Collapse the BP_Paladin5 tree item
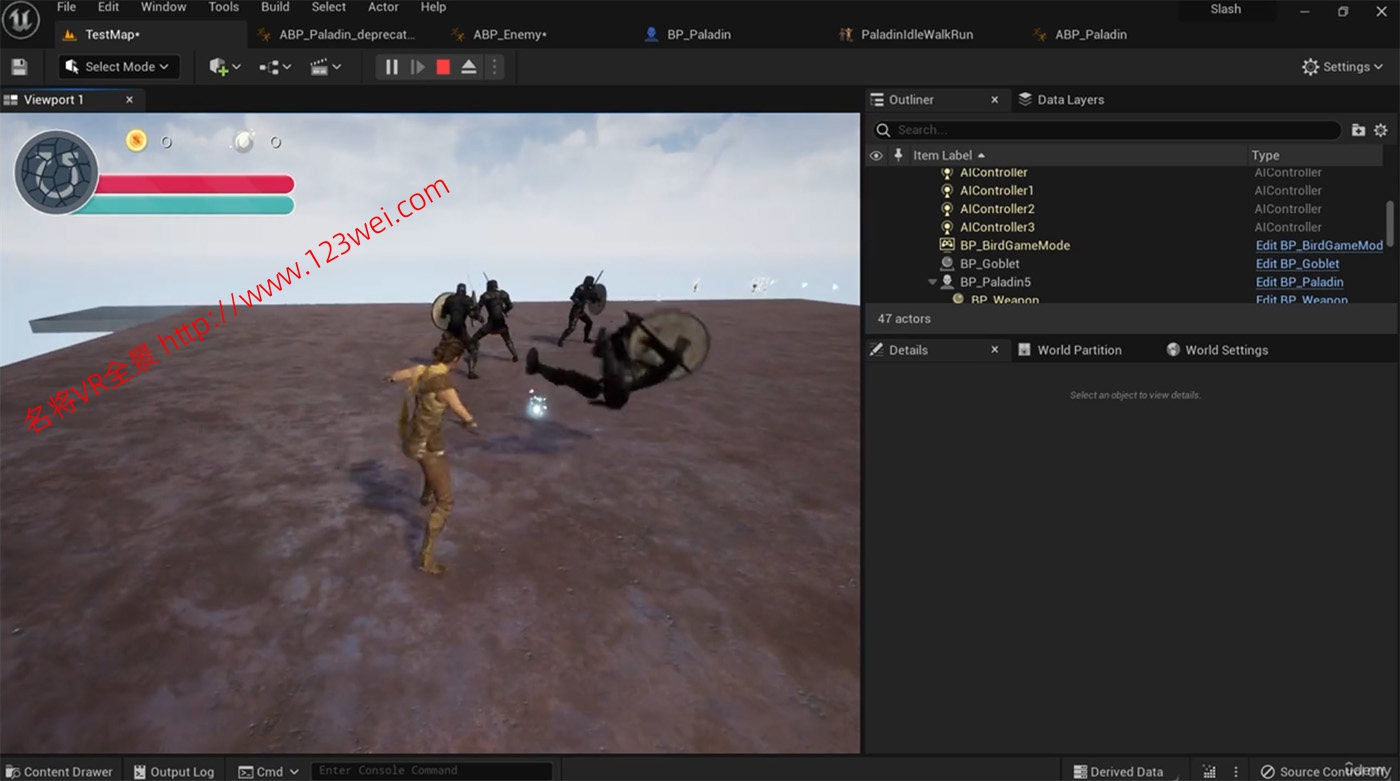 pos(932,282)
